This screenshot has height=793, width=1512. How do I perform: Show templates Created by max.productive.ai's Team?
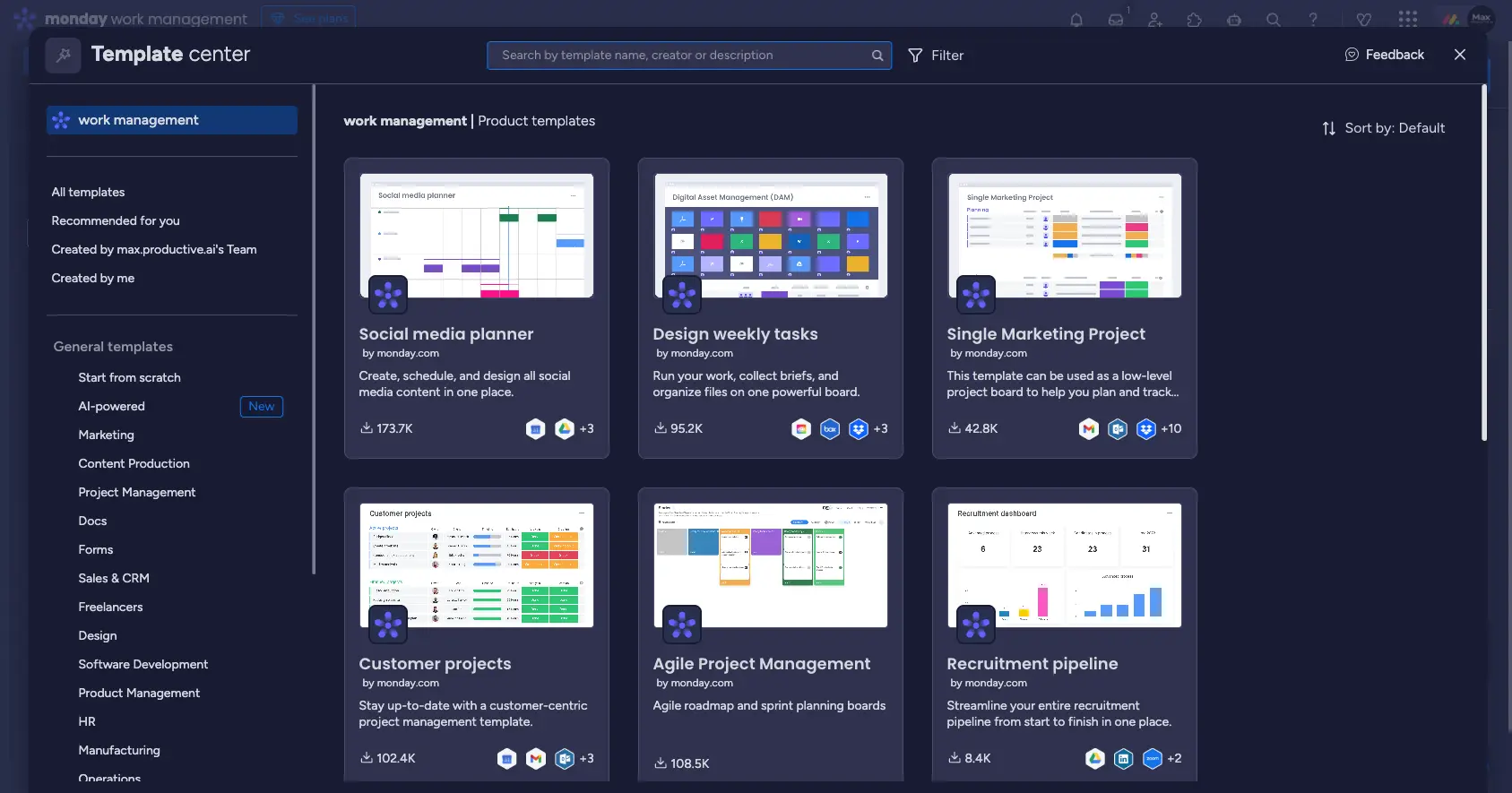point(154,249)
